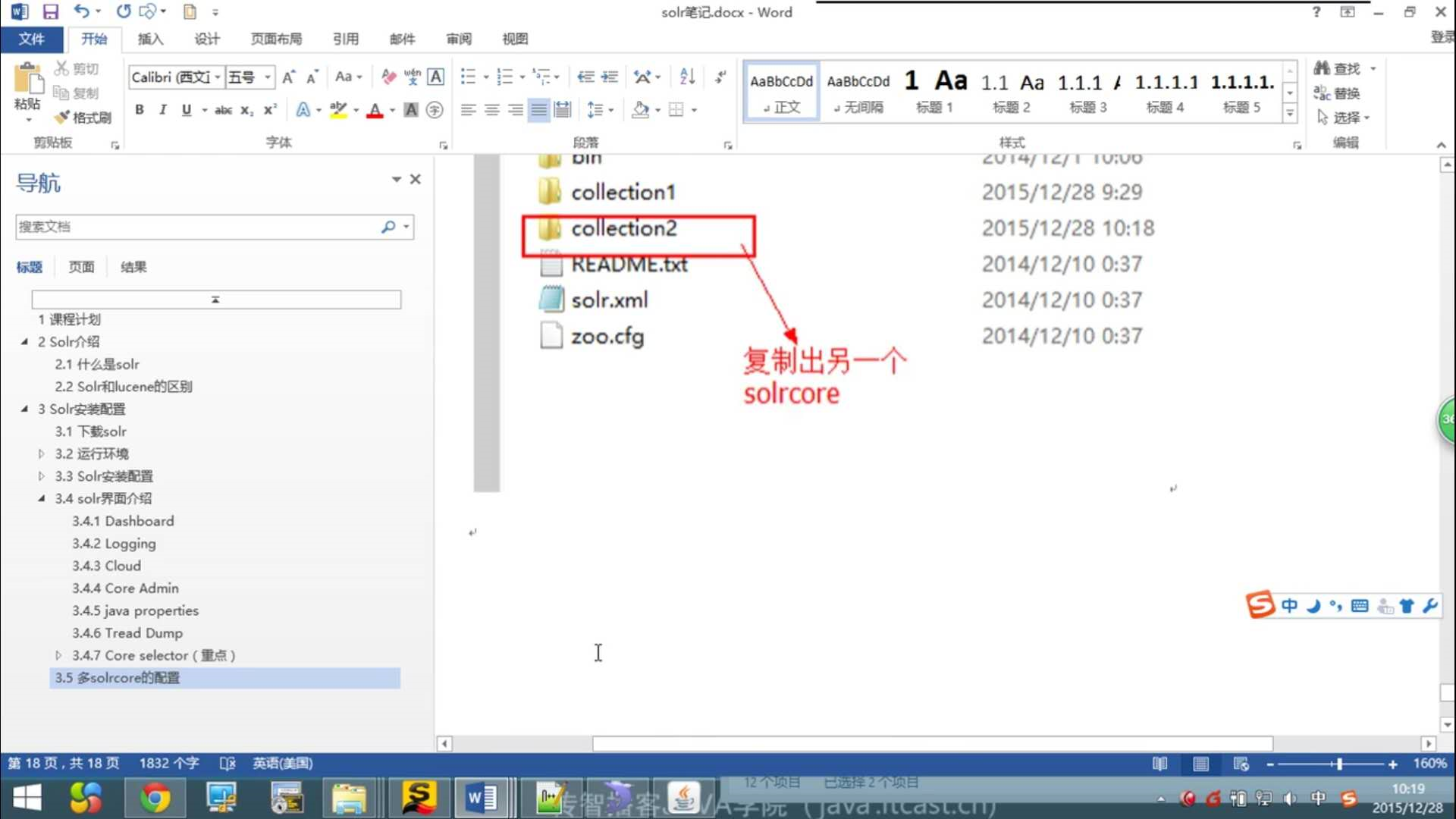The height and width of the screenshot is (819, 1456).
Task: Click the increase indent icon
Action: (610, 77)
